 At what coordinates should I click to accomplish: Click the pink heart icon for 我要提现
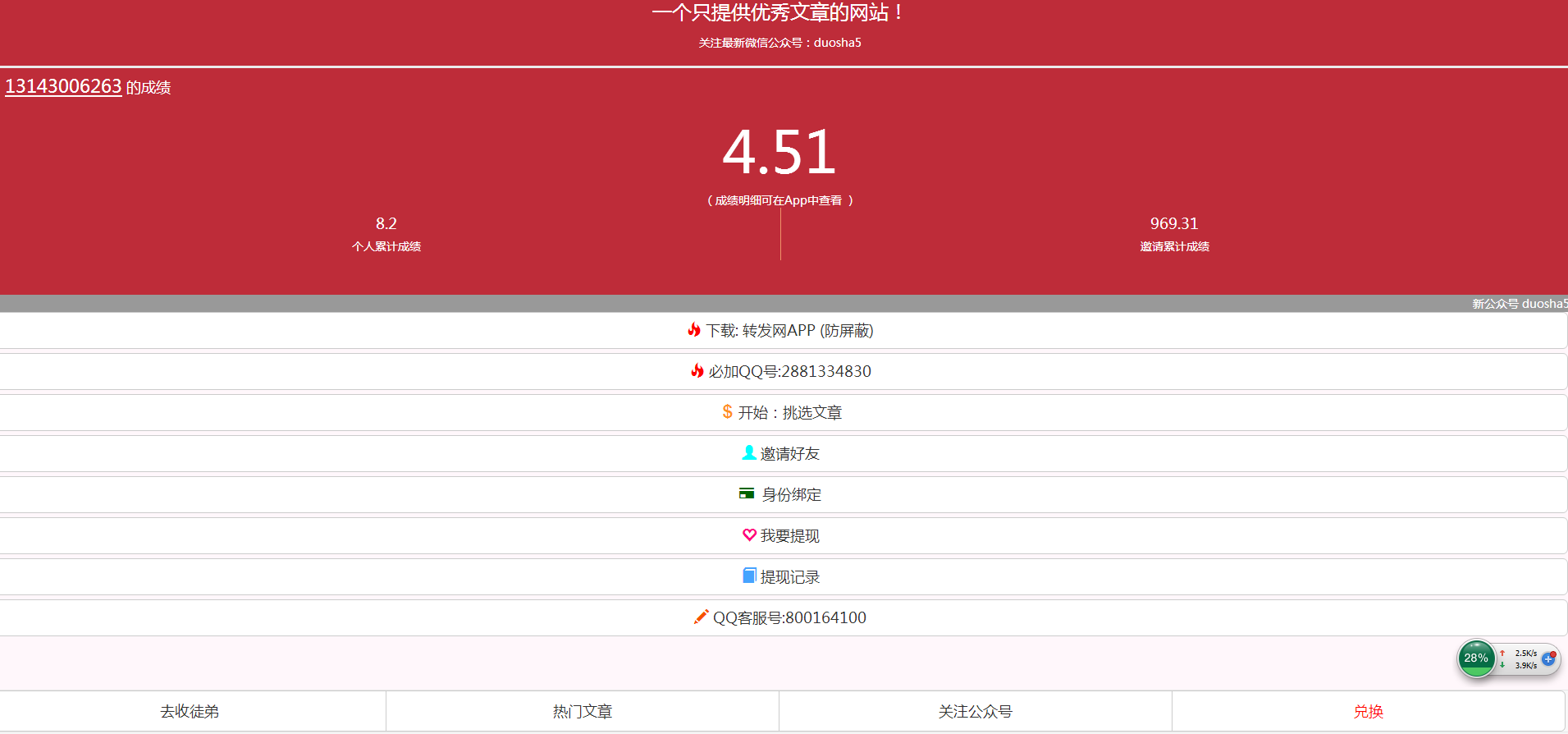(749, 534)
